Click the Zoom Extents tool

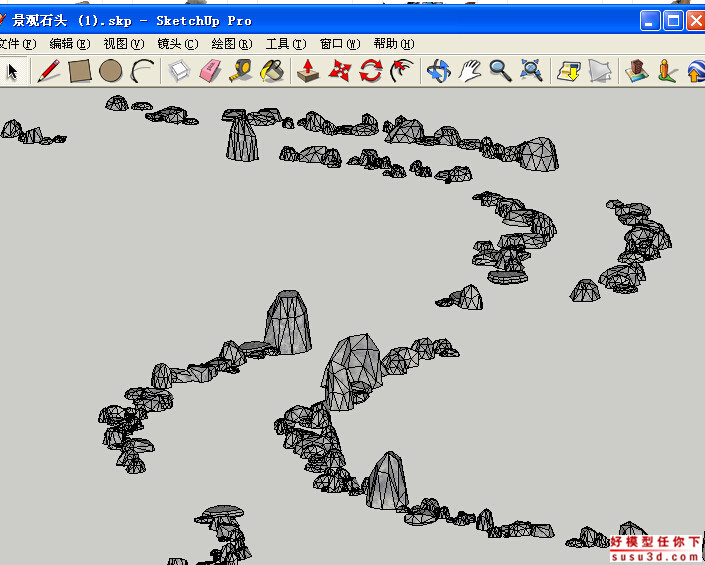coord(531,71)
